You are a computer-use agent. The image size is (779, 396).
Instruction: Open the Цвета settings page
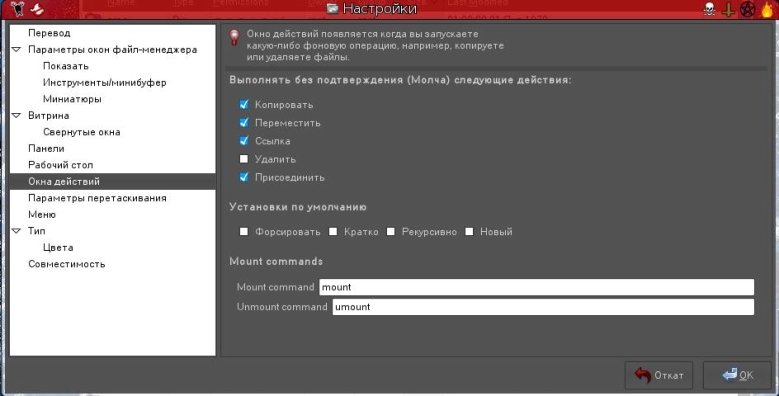click(x=58, y=247)
